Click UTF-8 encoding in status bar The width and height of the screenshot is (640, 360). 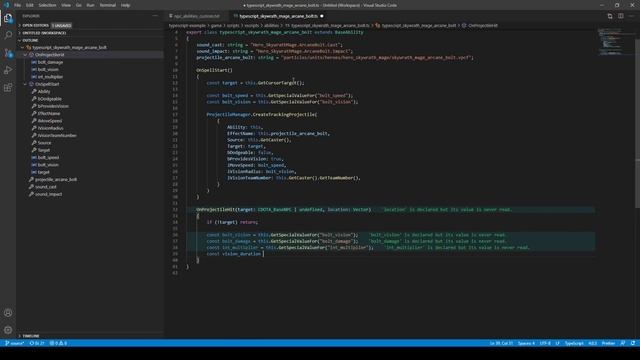[545, 343]
